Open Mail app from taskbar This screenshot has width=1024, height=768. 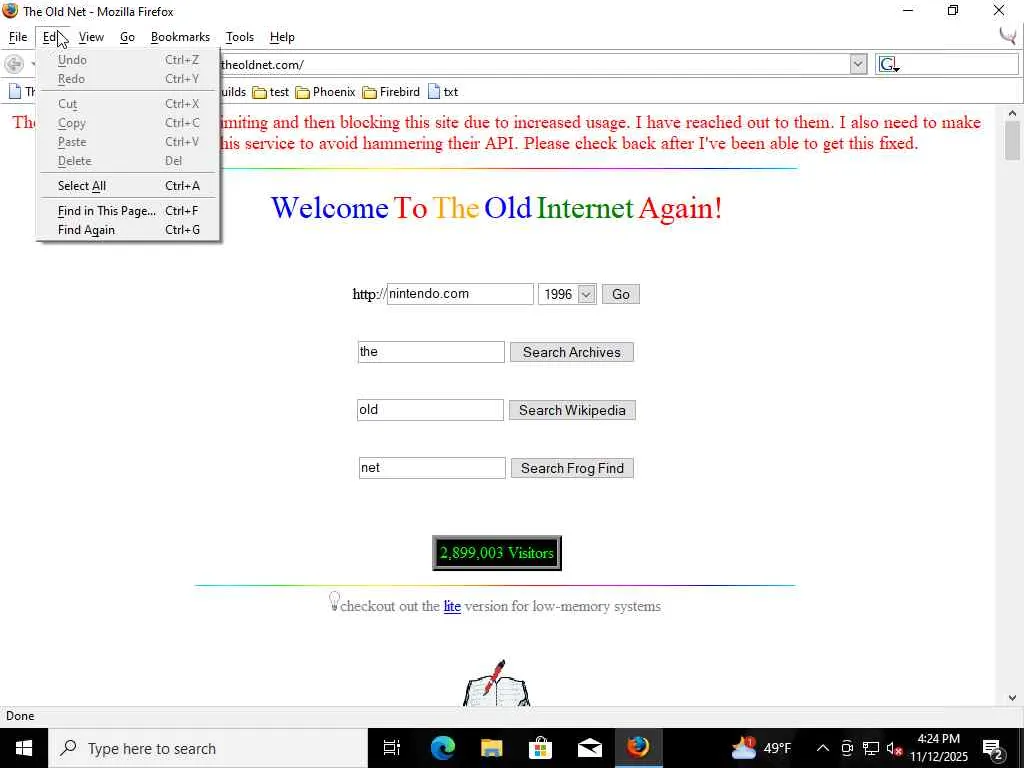point(590,748)
